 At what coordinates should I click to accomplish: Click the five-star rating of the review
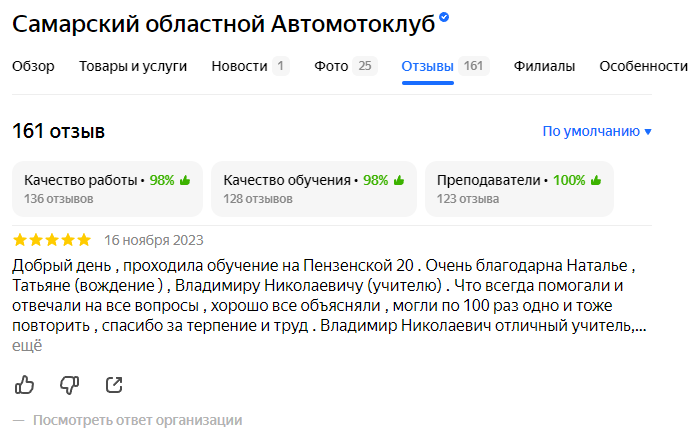coord(51,240)
